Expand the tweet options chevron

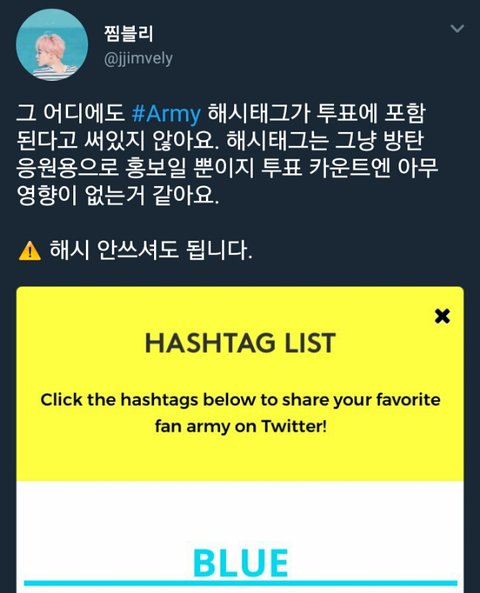pos(457,29)
